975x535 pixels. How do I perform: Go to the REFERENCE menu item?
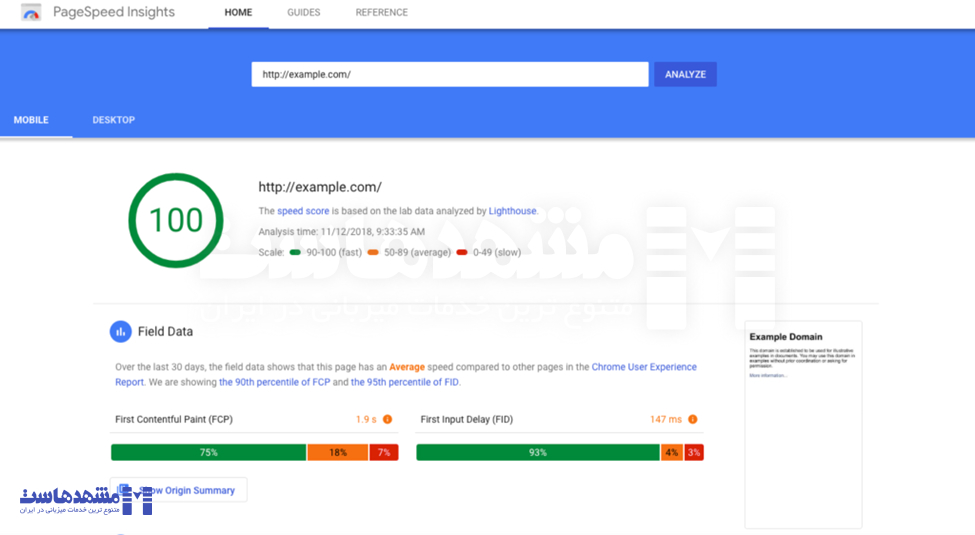[x=381, y=13]
